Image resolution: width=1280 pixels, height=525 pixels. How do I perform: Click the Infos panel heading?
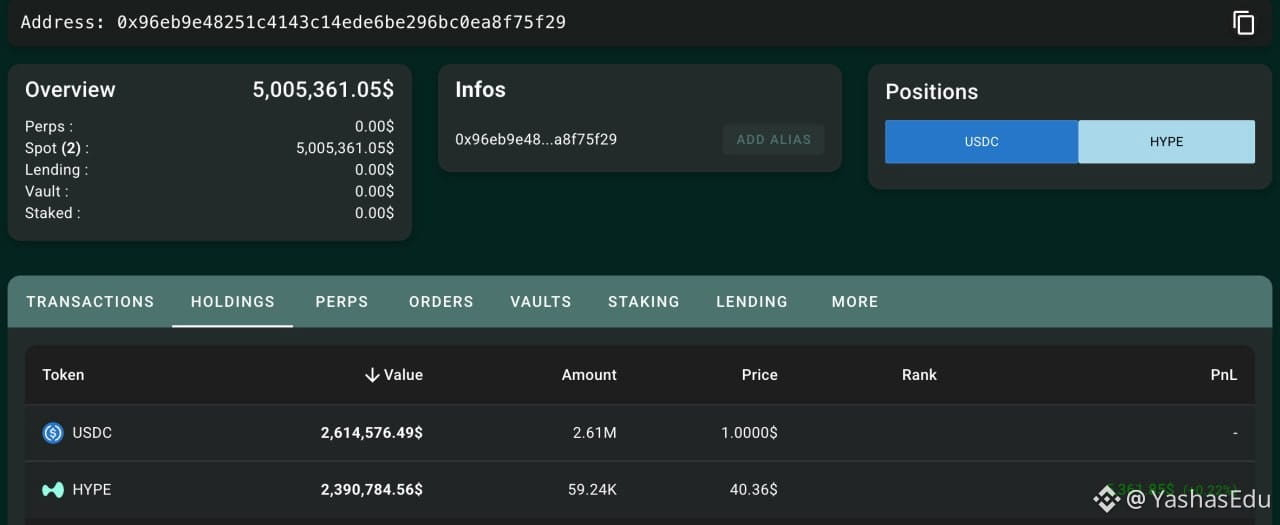coord(480,90)
